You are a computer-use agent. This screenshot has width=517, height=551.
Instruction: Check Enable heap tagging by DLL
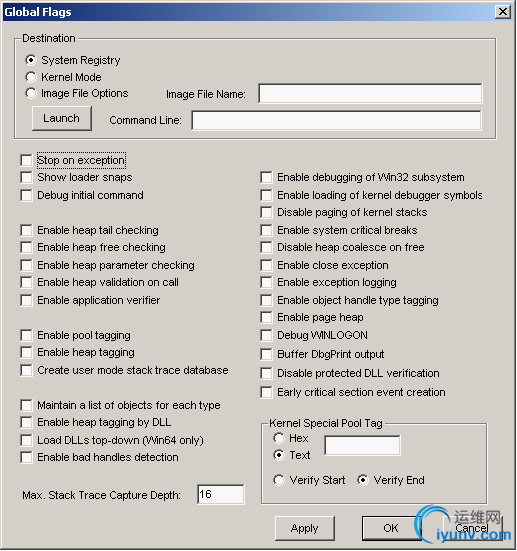tap(26, 422)
